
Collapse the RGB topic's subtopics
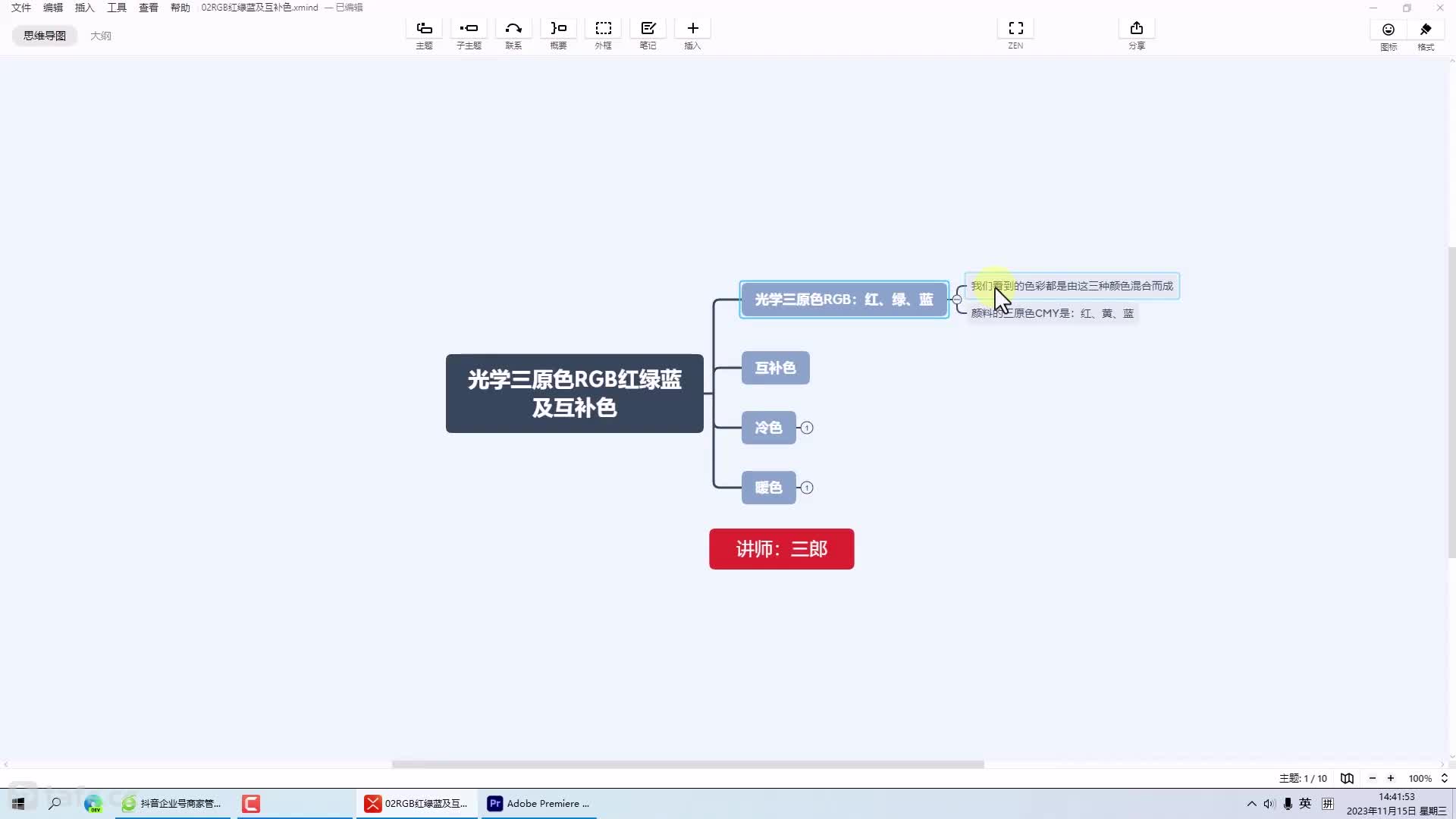[x=957, y=300]
